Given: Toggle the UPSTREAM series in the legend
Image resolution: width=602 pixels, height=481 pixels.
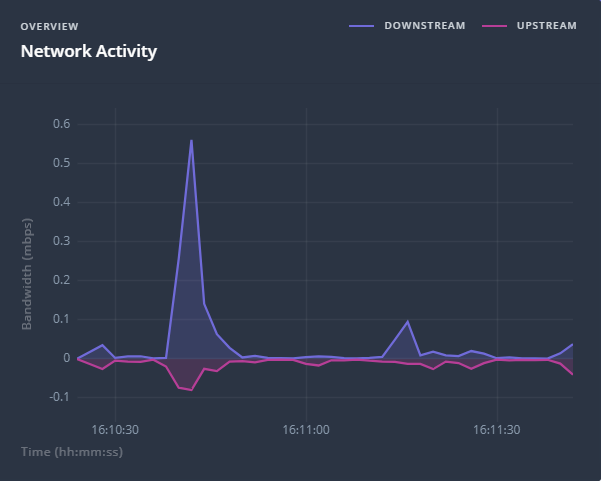Looking at the screenshot, I should point(546,26).
